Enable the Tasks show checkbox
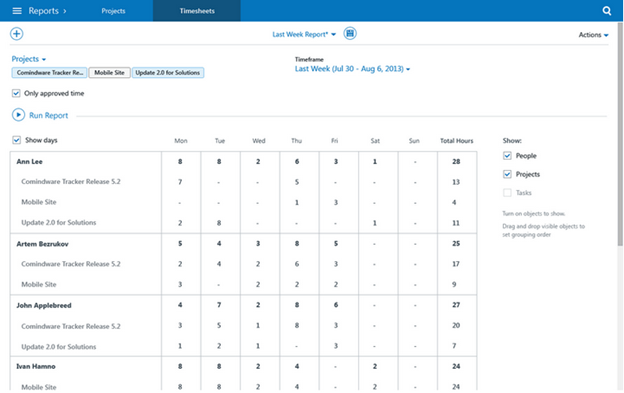 [x=507, y=193]
